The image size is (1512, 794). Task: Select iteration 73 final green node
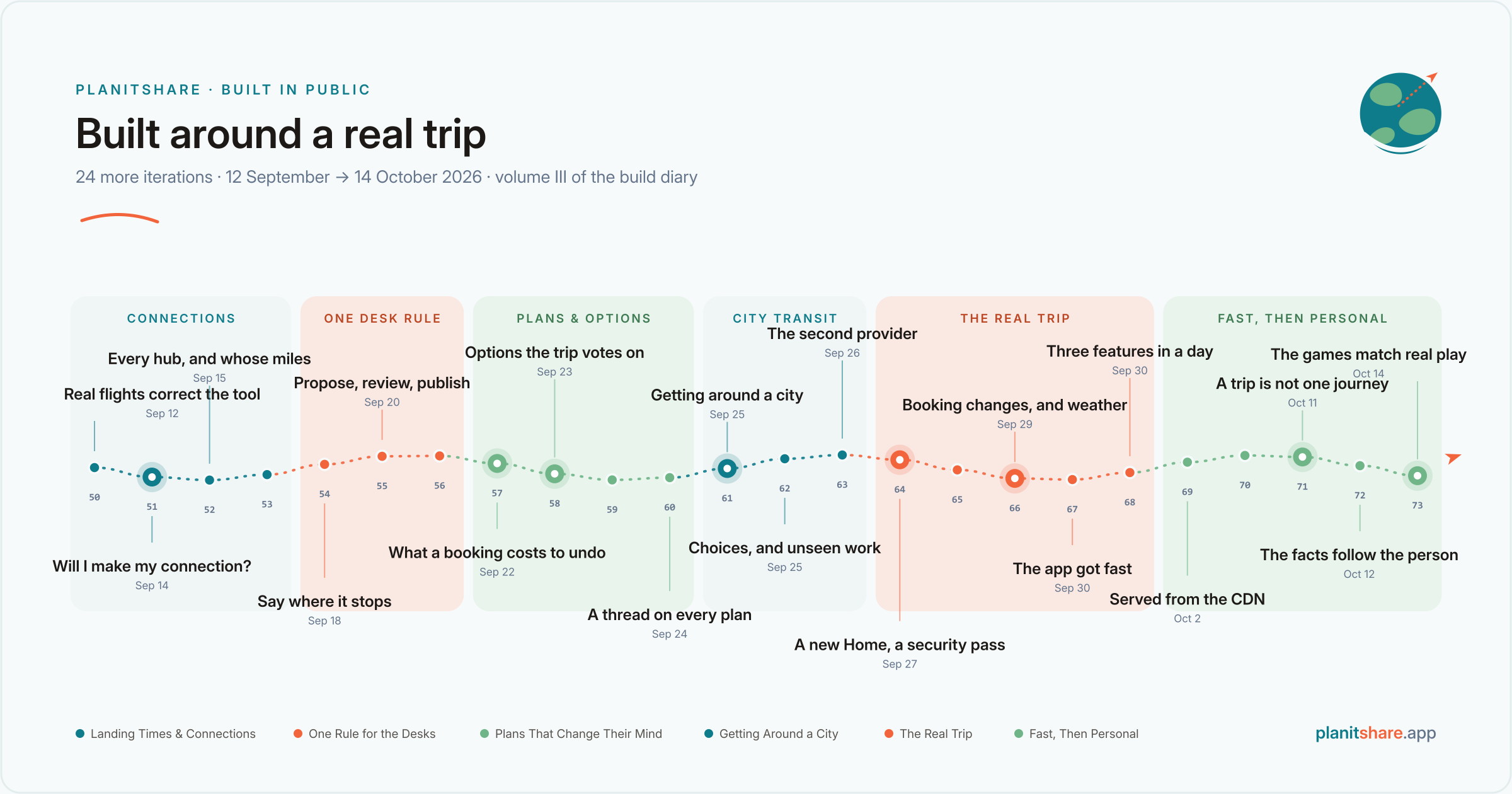click(1417, 476)
